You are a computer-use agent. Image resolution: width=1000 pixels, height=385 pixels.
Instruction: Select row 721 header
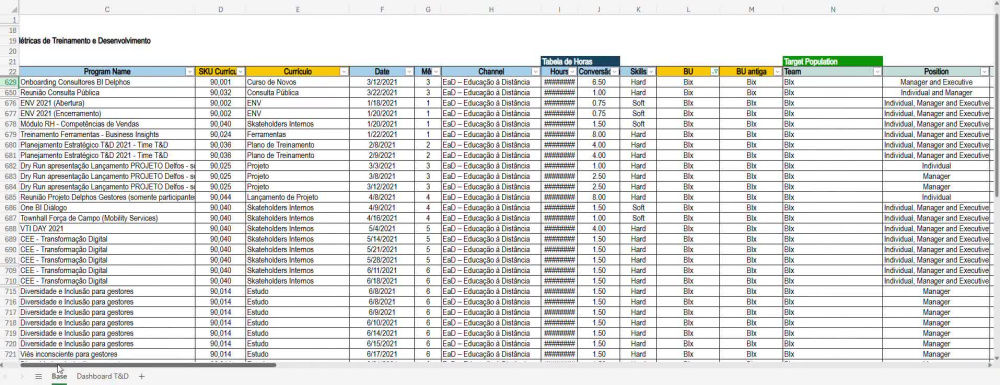click(x=10, y=354)
